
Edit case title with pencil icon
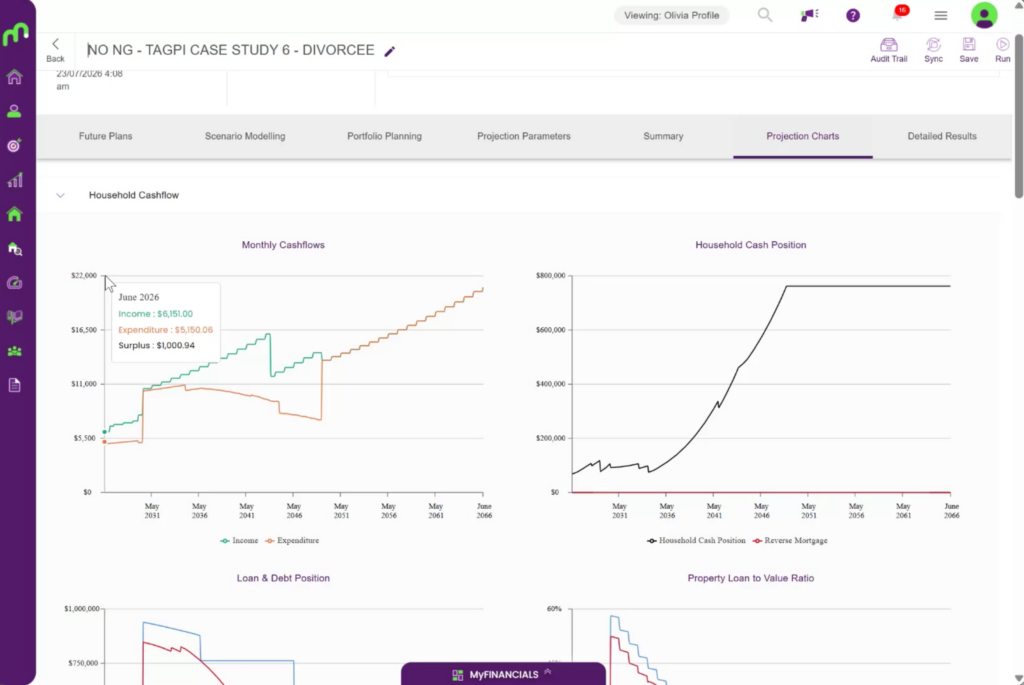coord(389,51)
